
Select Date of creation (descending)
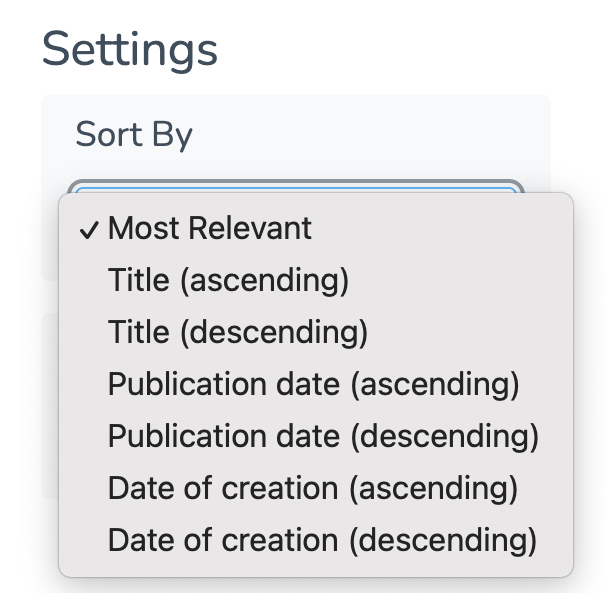322,541
